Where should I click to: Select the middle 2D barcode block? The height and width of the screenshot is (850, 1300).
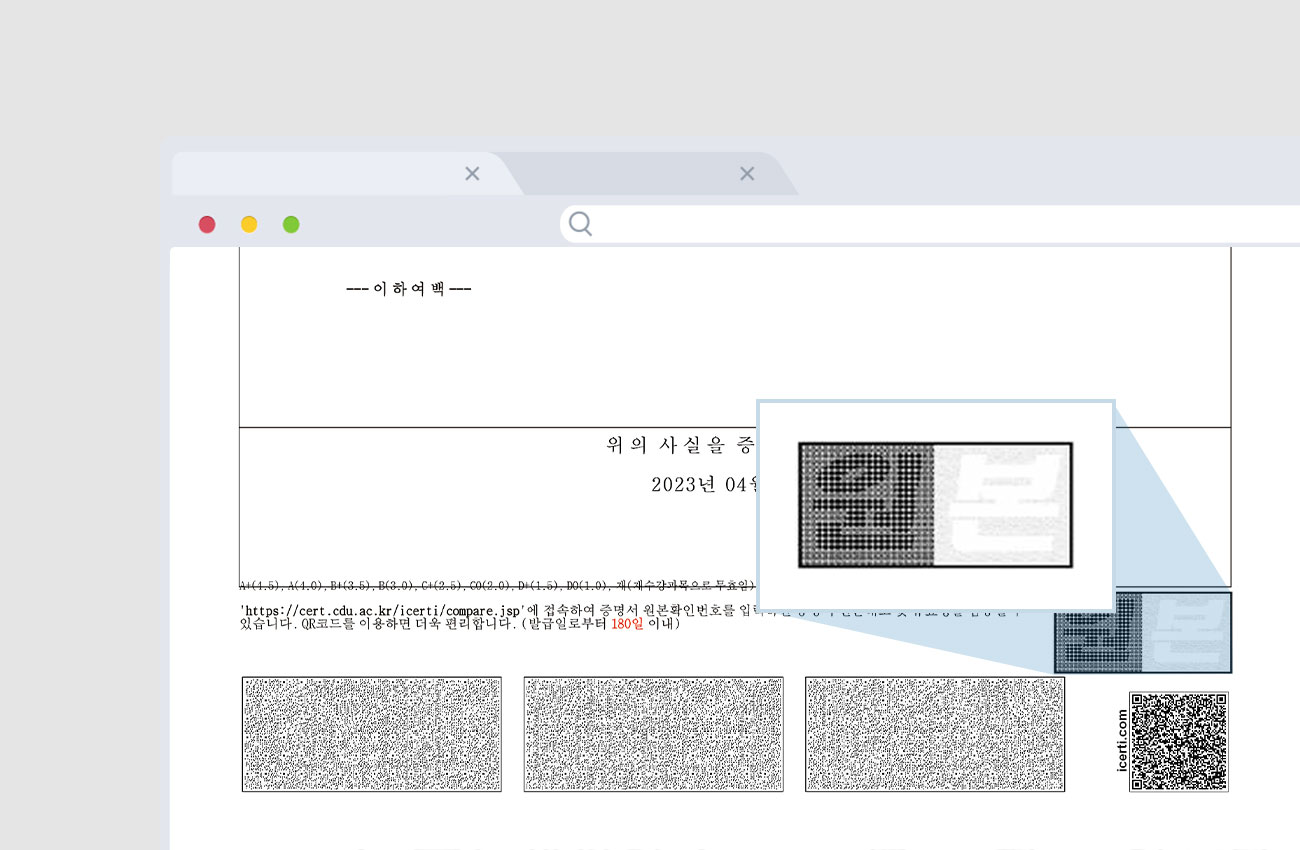[653, 734]
